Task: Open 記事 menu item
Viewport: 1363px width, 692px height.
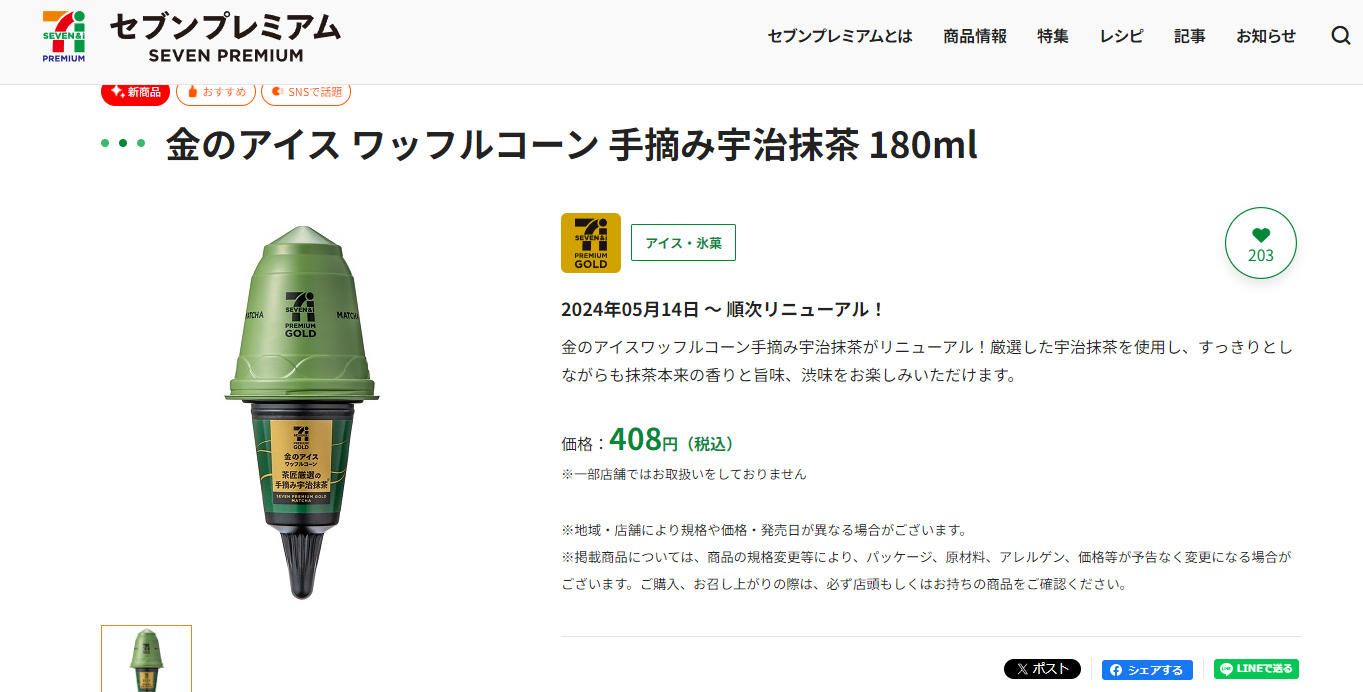Action: pyautogui.click(x=1190, y=36)
